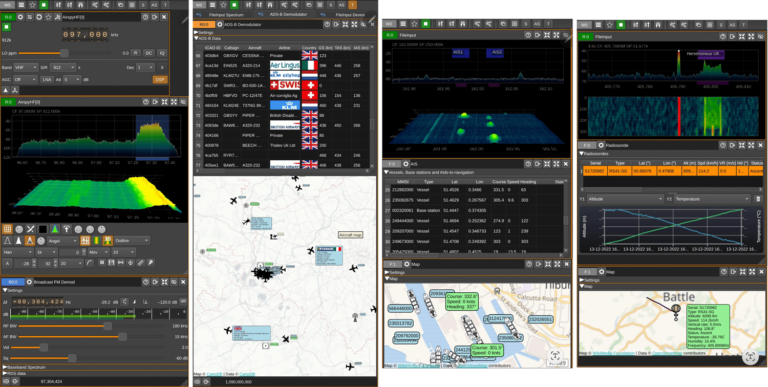Image resolution: width=768 pixels, height=387 pixels.
Task: Toggle the LNA button
Action: pos(47,79)
